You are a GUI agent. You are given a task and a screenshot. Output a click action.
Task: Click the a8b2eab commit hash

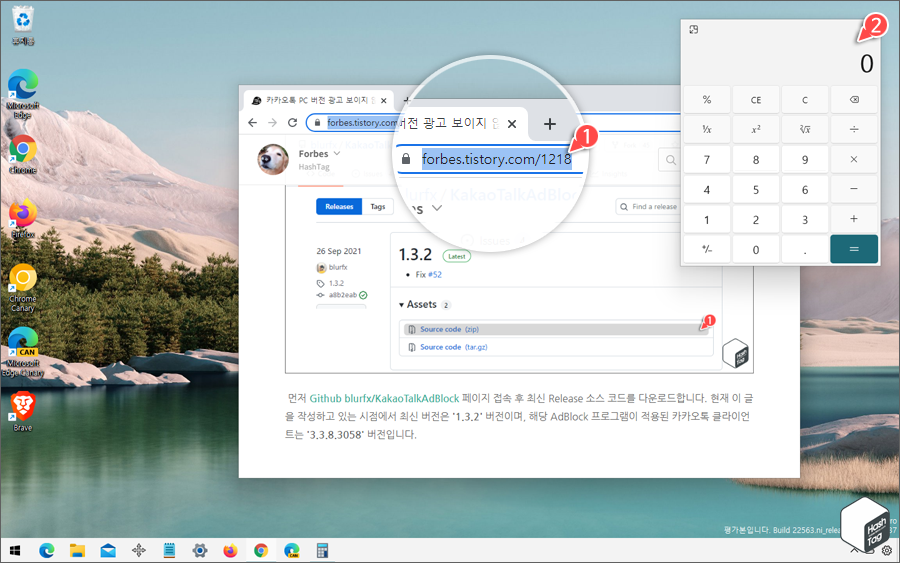tap(343, 295)
